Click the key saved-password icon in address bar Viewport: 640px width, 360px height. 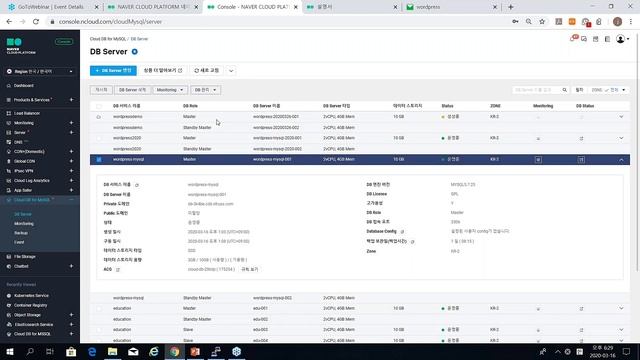(515, 22)
